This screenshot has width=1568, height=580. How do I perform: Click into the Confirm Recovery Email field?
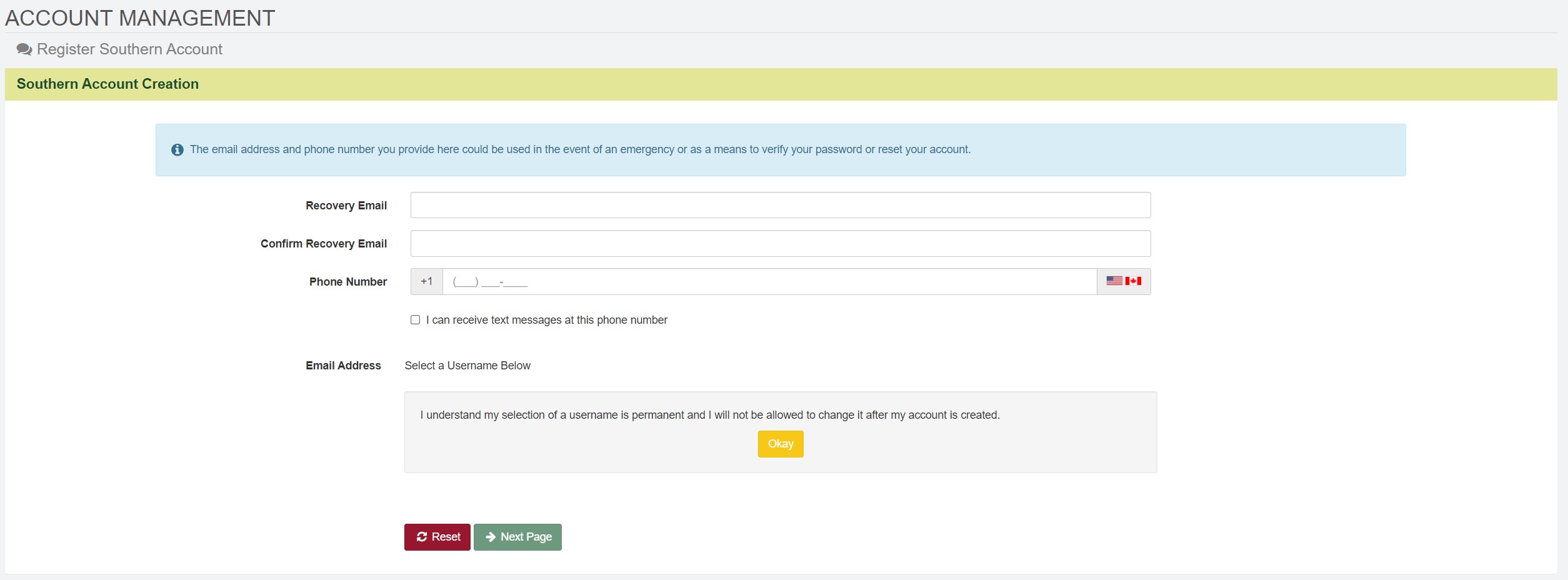(780, 244)
